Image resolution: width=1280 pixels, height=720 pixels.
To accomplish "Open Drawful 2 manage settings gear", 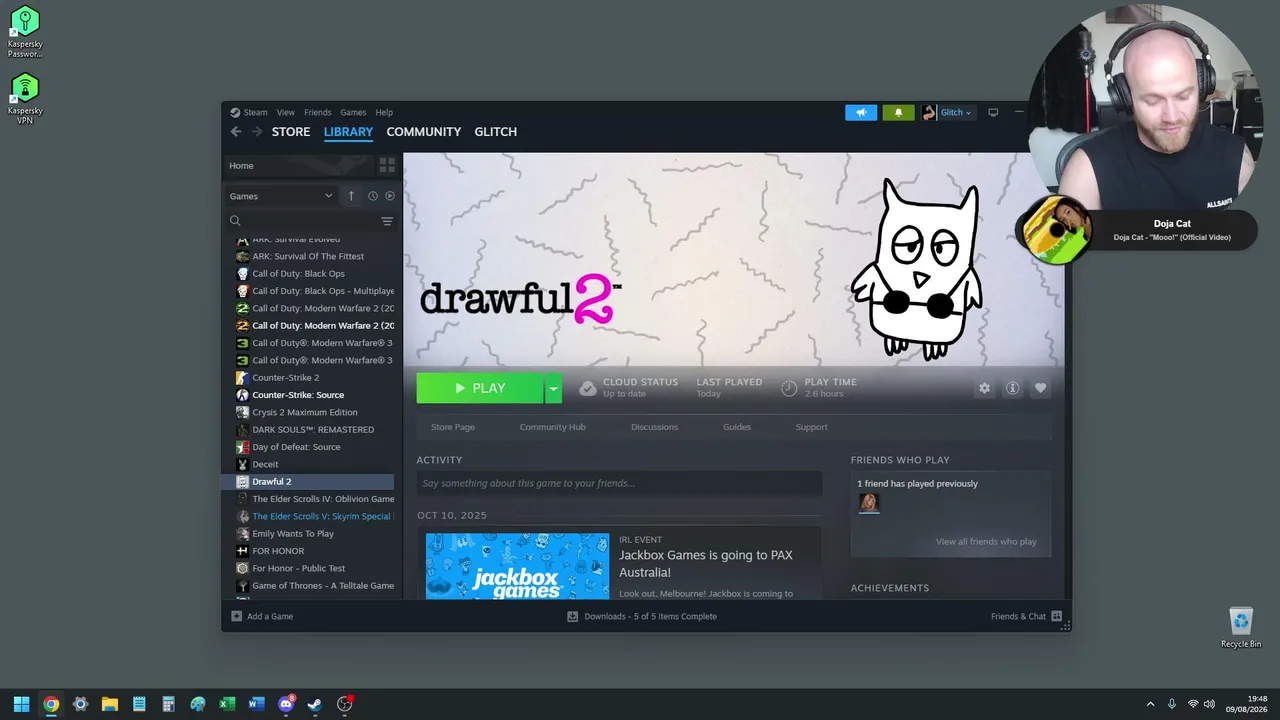I will tap(984, 388).
